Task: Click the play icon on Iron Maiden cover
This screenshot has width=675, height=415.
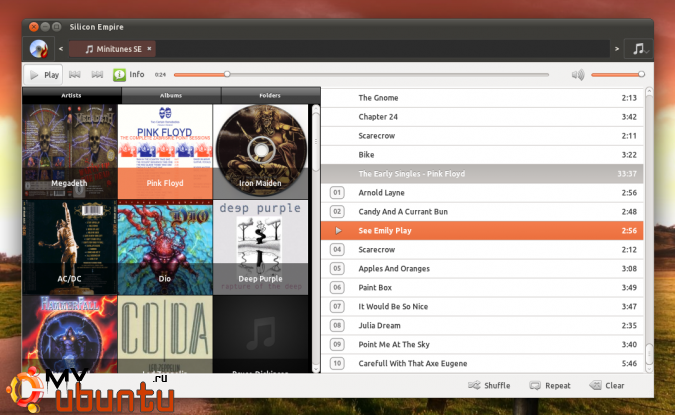Action: coord(258,150)
